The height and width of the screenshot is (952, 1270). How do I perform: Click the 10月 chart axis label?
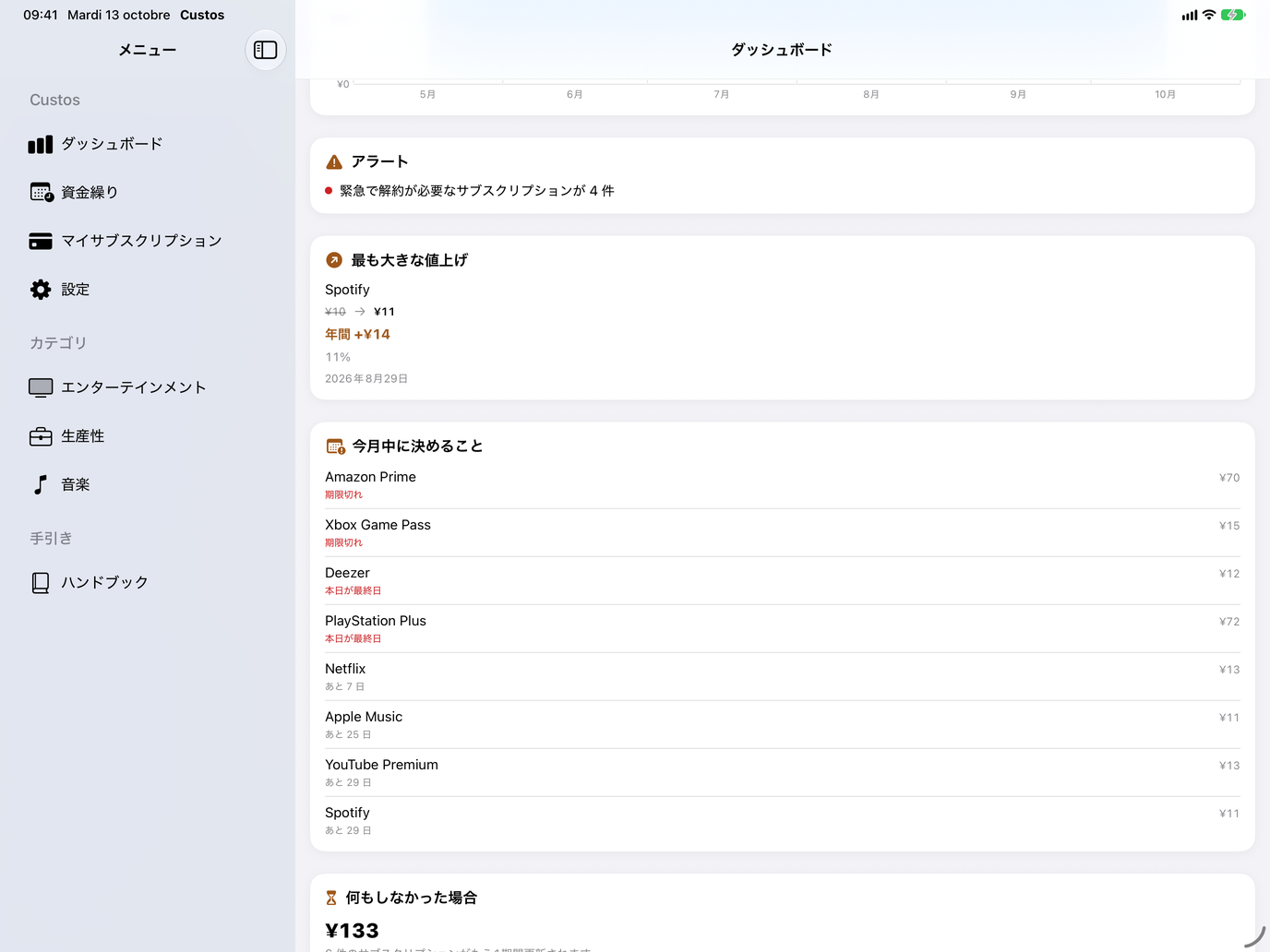1165,94
